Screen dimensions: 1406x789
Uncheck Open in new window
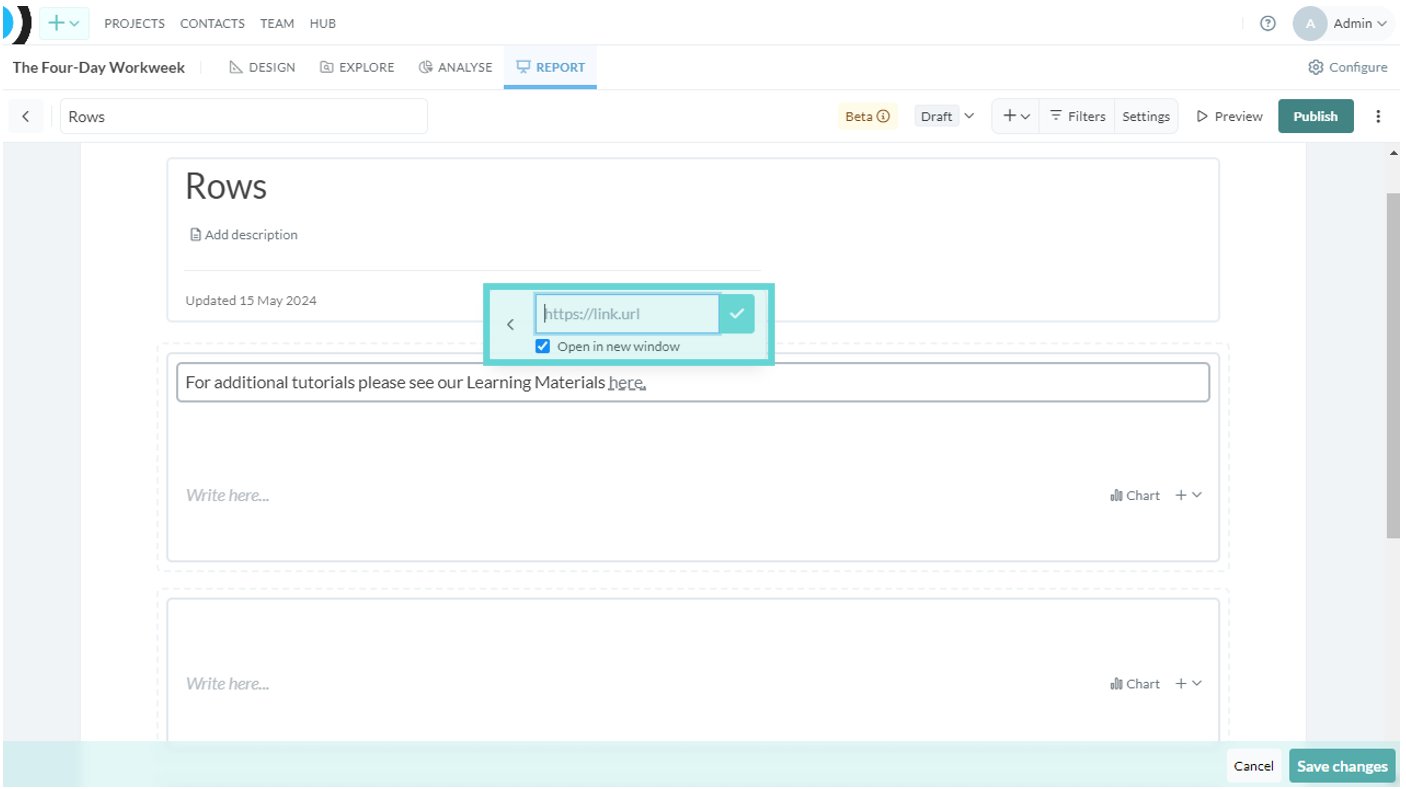543,346
